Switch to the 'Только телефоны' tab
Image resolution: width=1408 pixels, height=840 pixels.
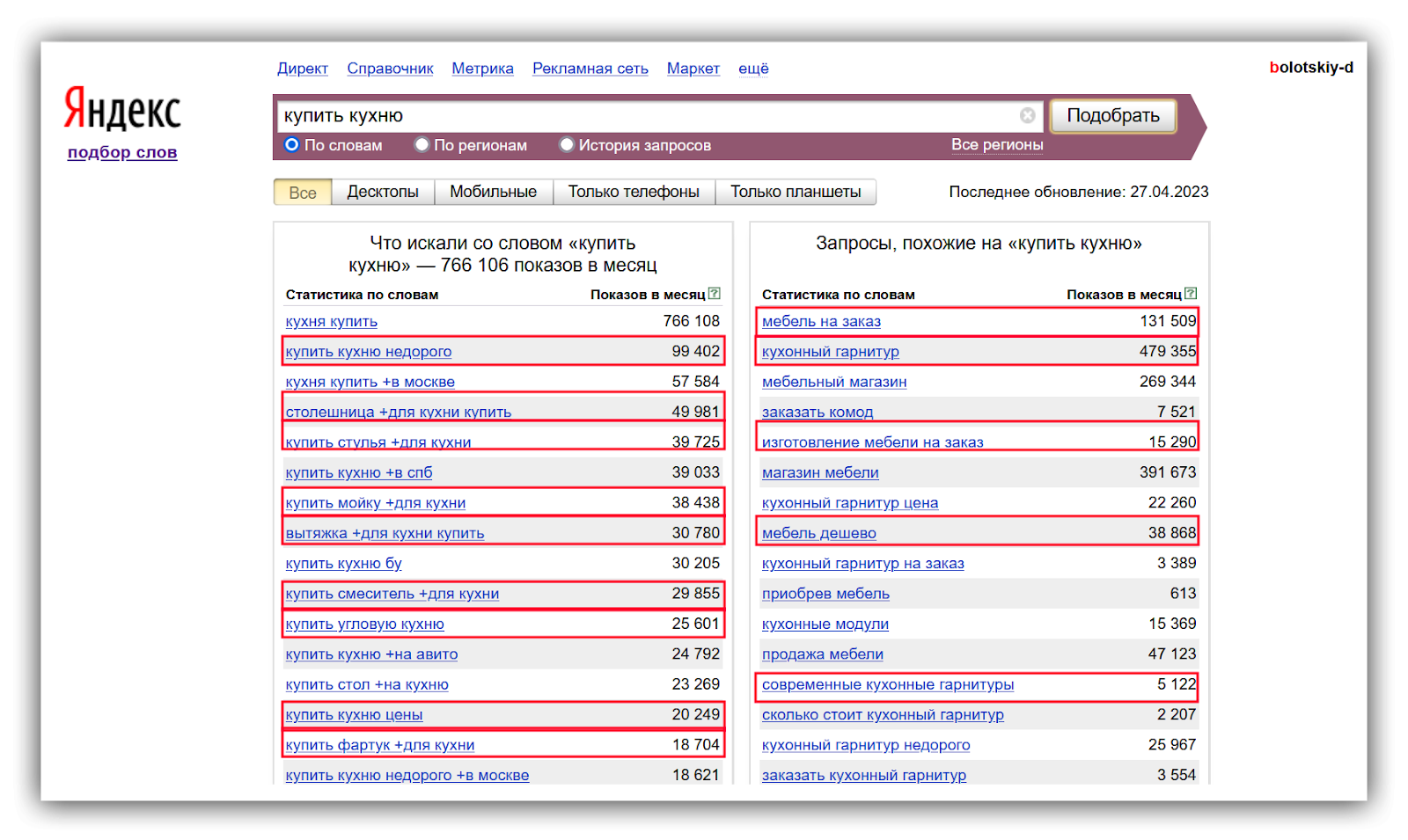tap(634, 192)
